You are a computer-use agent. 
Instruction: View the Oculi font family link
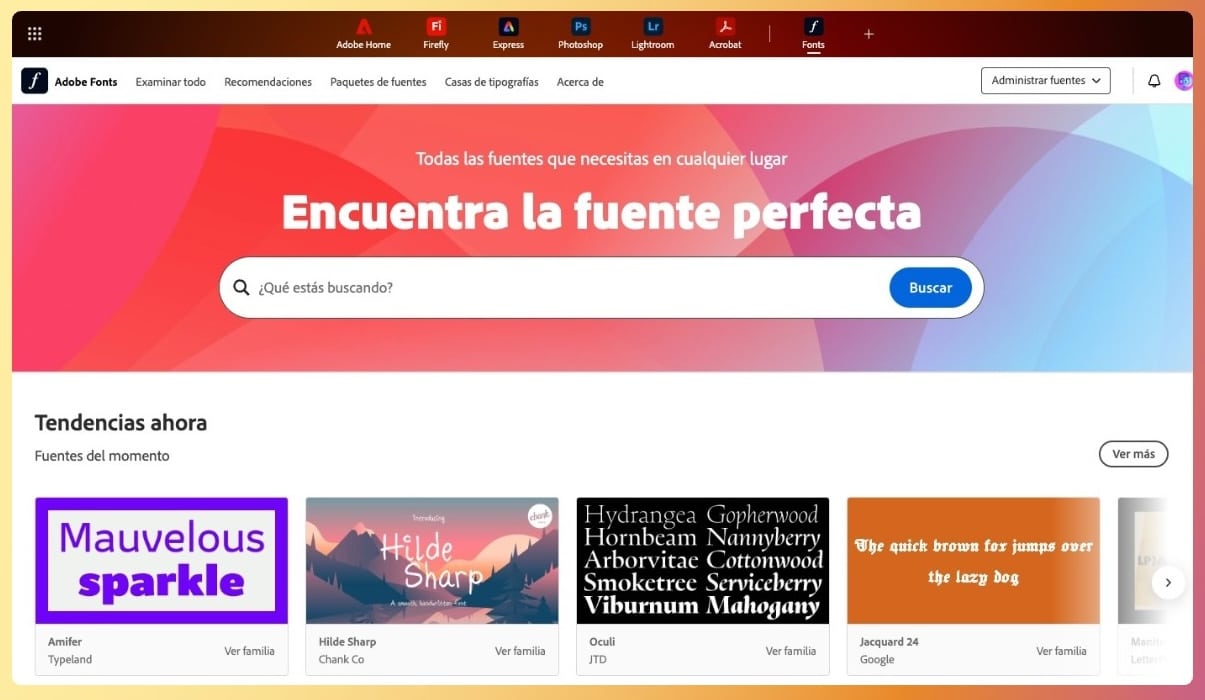791,651
